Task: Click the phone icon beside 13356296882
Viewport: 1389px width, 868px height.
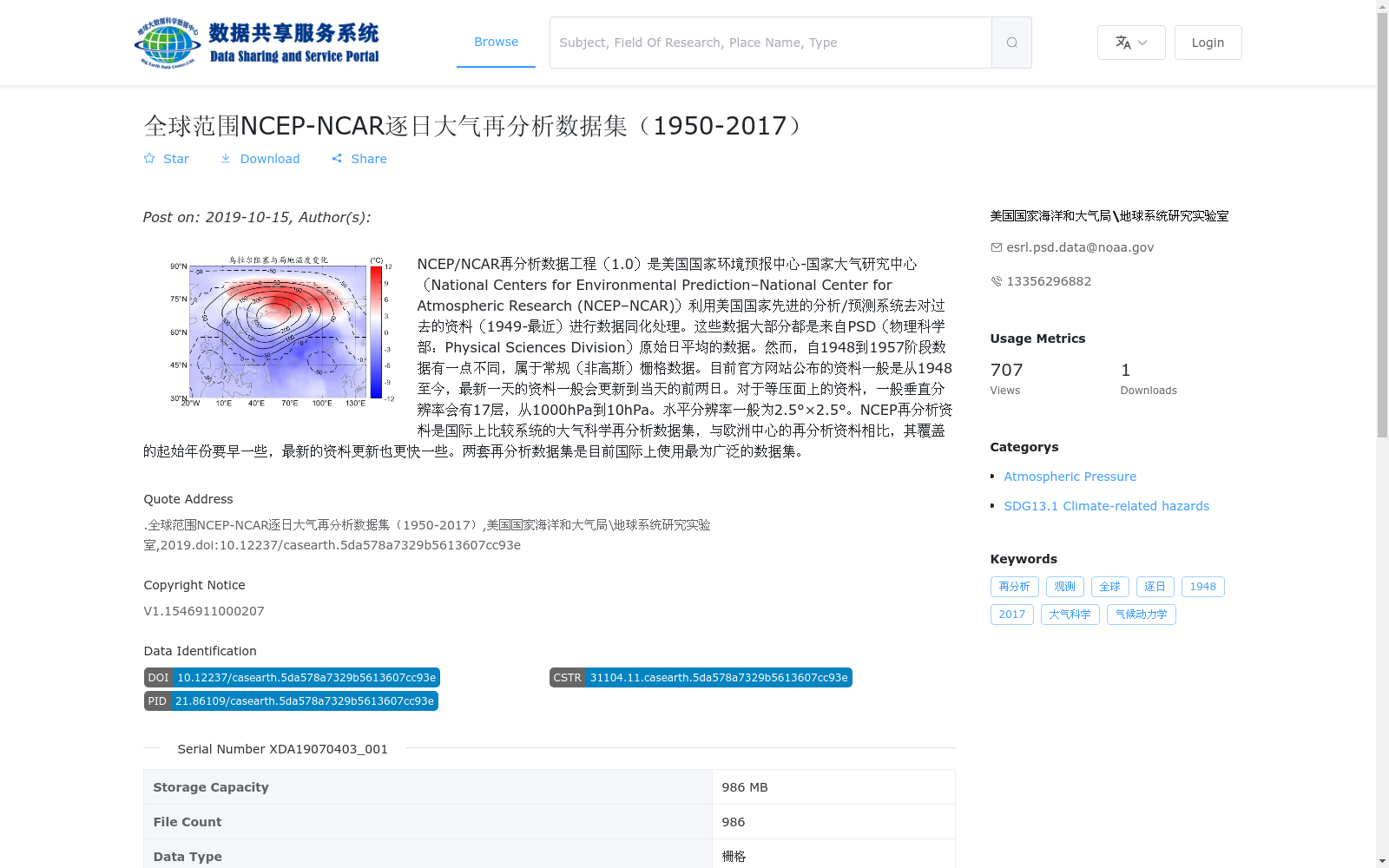Action: [996, 281]
